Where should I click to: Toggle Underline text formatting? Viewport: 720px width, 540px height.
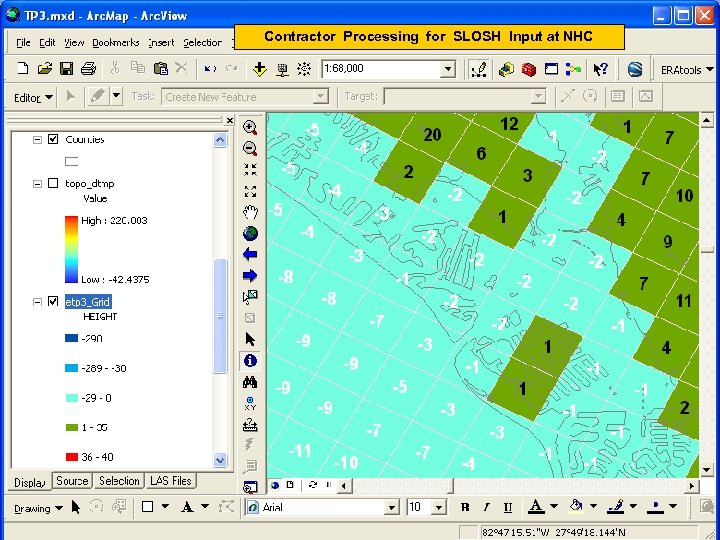507,507
